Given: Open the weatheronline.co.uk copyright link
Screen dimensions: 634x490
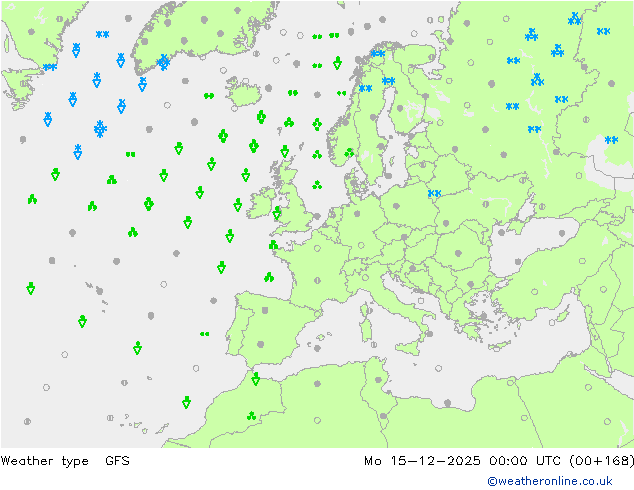Looking at the screenshot, I should [550, 481].
